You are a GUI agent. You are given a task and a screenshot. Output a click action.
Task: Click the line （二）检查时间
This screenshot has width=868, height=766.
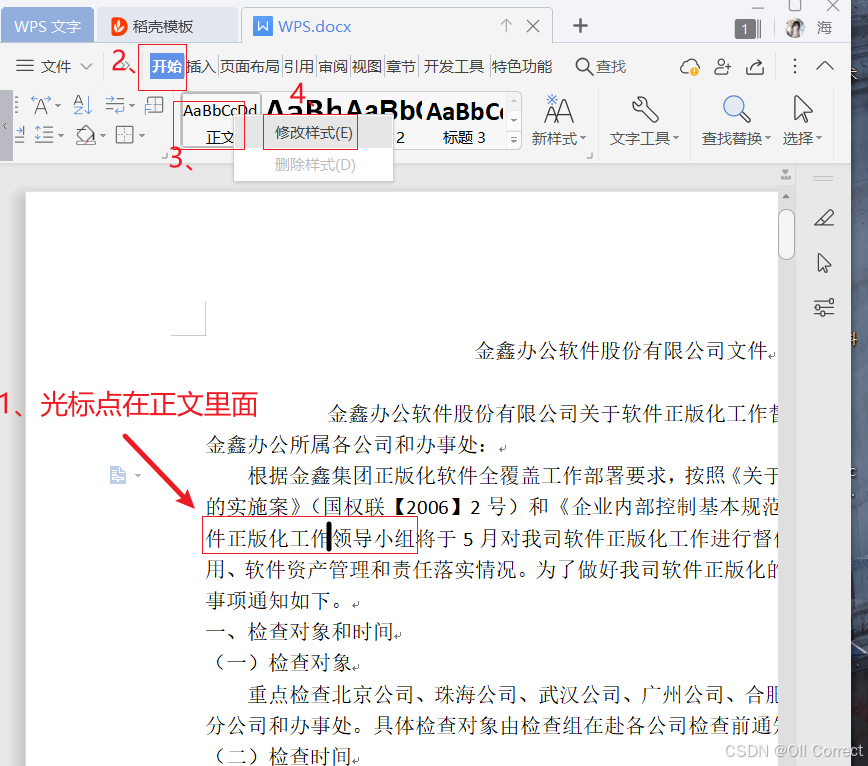tap(282, 755)
